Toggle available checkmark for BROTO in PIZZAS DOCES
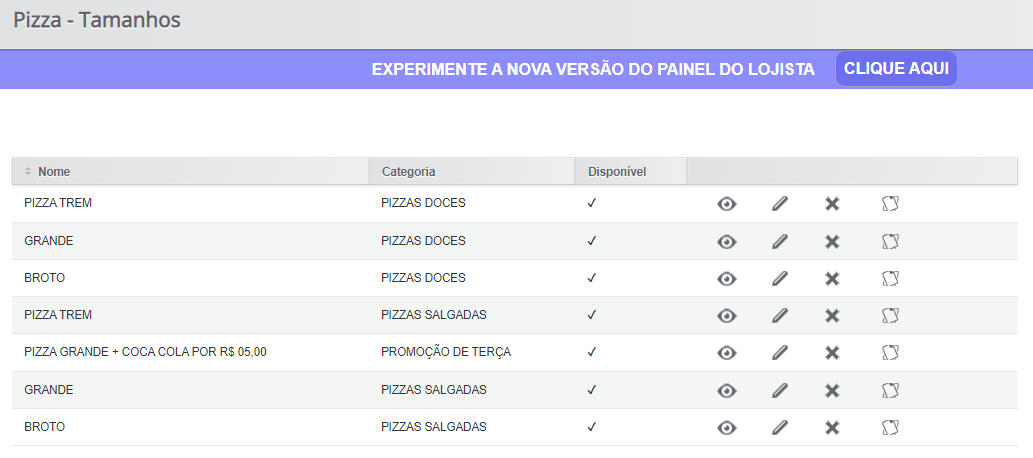The height and width of the screenshot is (458, 1033). click(x=592, y=278)
